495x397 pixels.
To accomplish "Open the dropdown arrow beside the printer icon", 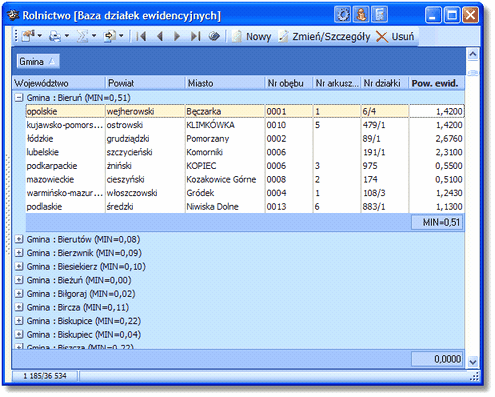I will pos(67,36).
